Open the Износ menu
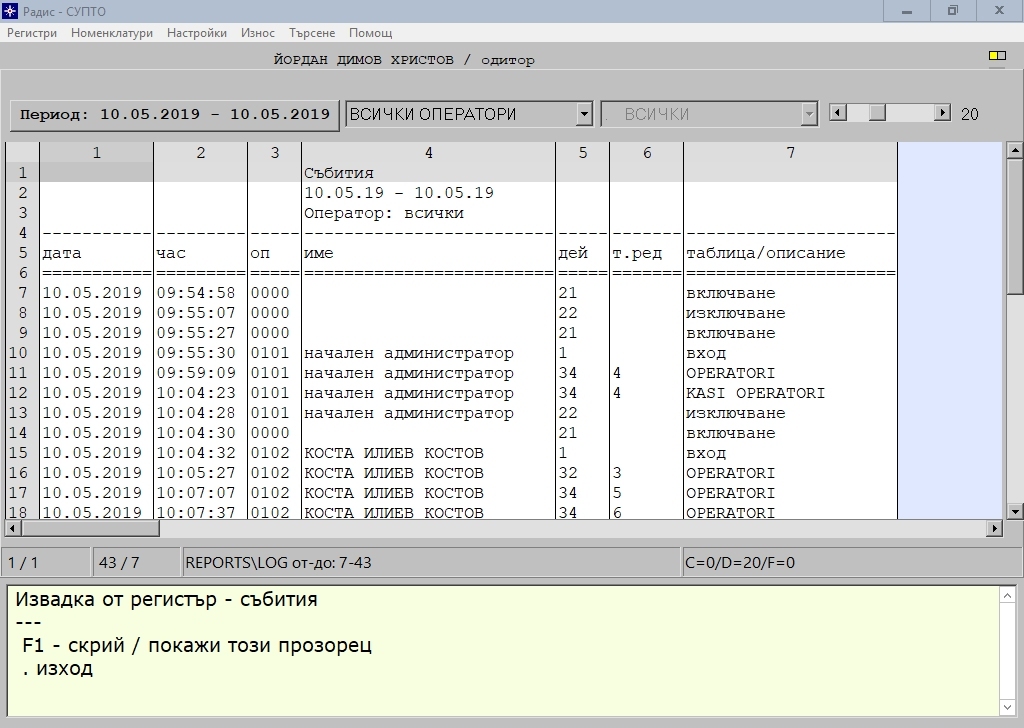 coord(257,33)
